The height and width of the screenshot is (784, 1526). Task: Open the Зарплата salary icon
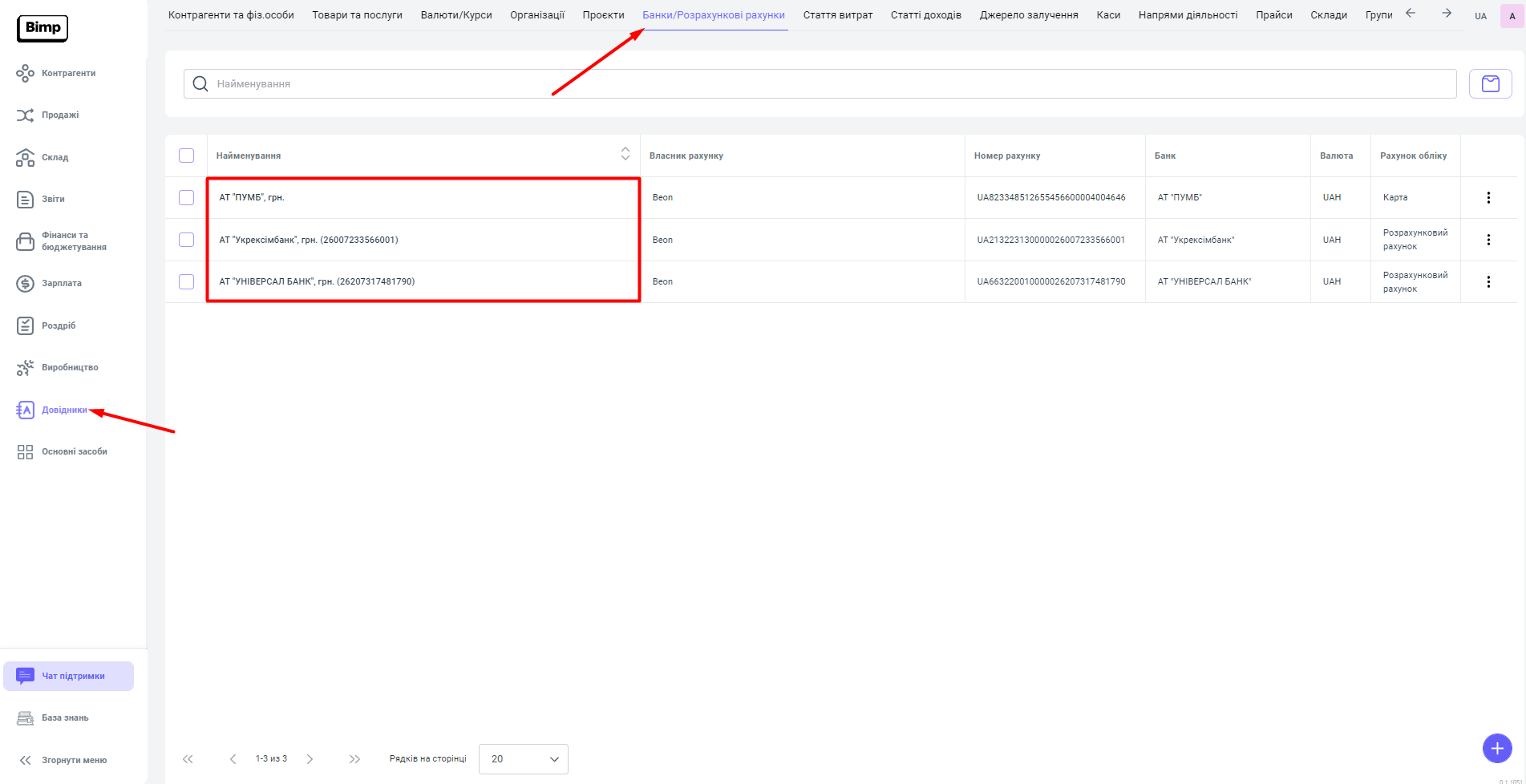(x=25, y=284)
